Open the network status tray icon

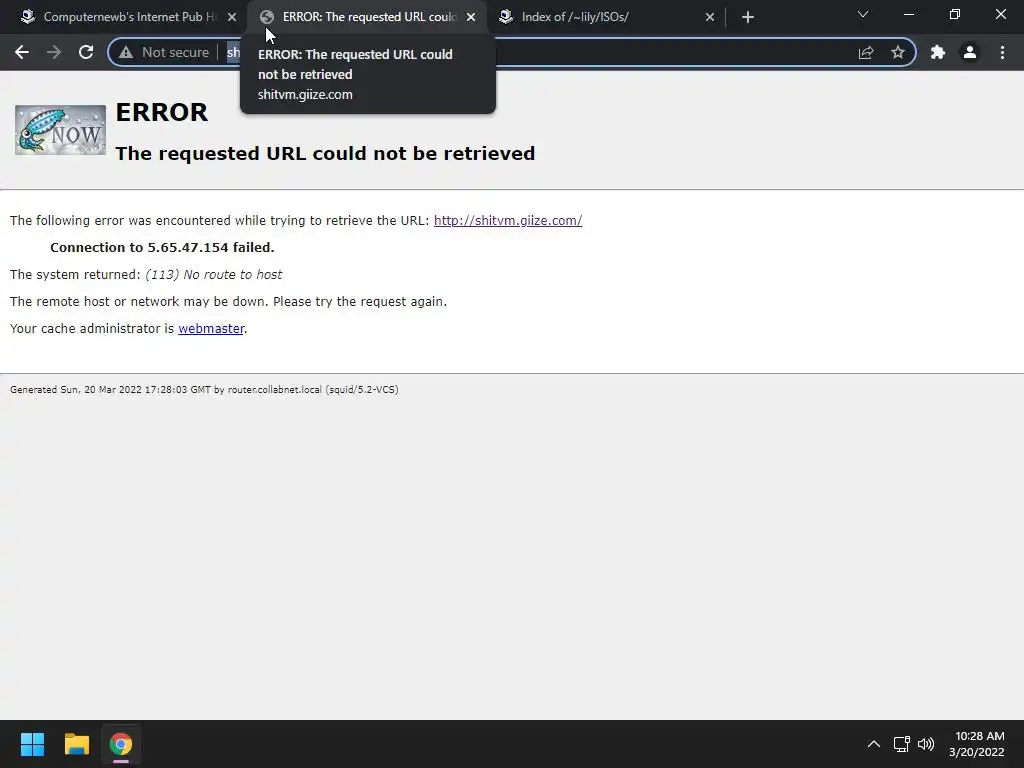[902, 744]
